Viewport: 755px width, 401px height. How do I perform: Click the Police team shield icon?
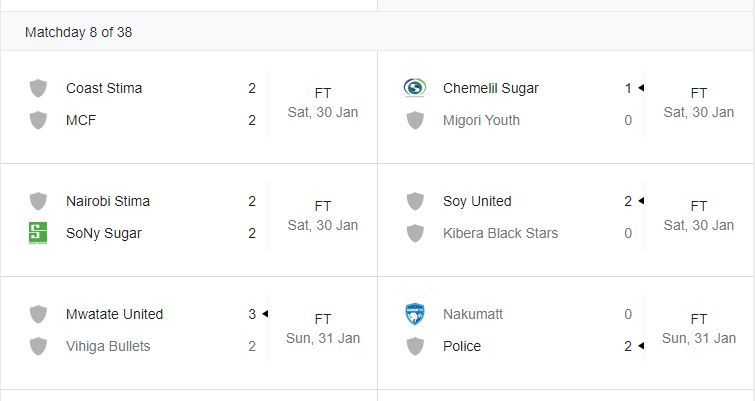pyautogui.click(x=415, y=346)
